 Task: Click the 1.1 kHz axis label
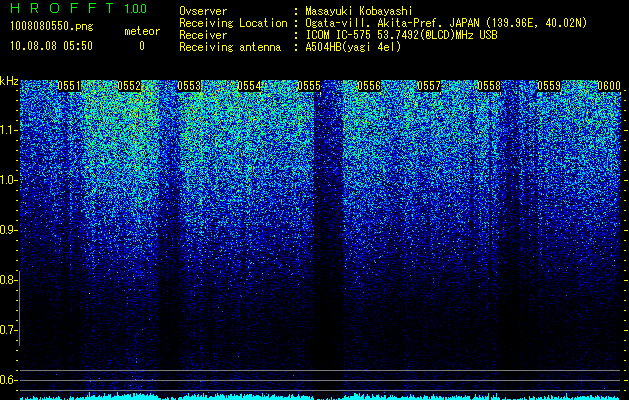pyautogui.click(x=9, y=130)
